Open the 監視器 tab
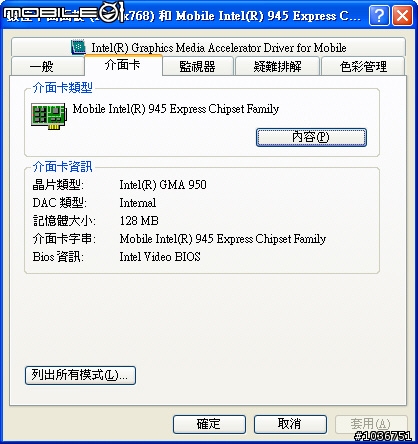Viewport: 418px width, 444px height. 197,66
